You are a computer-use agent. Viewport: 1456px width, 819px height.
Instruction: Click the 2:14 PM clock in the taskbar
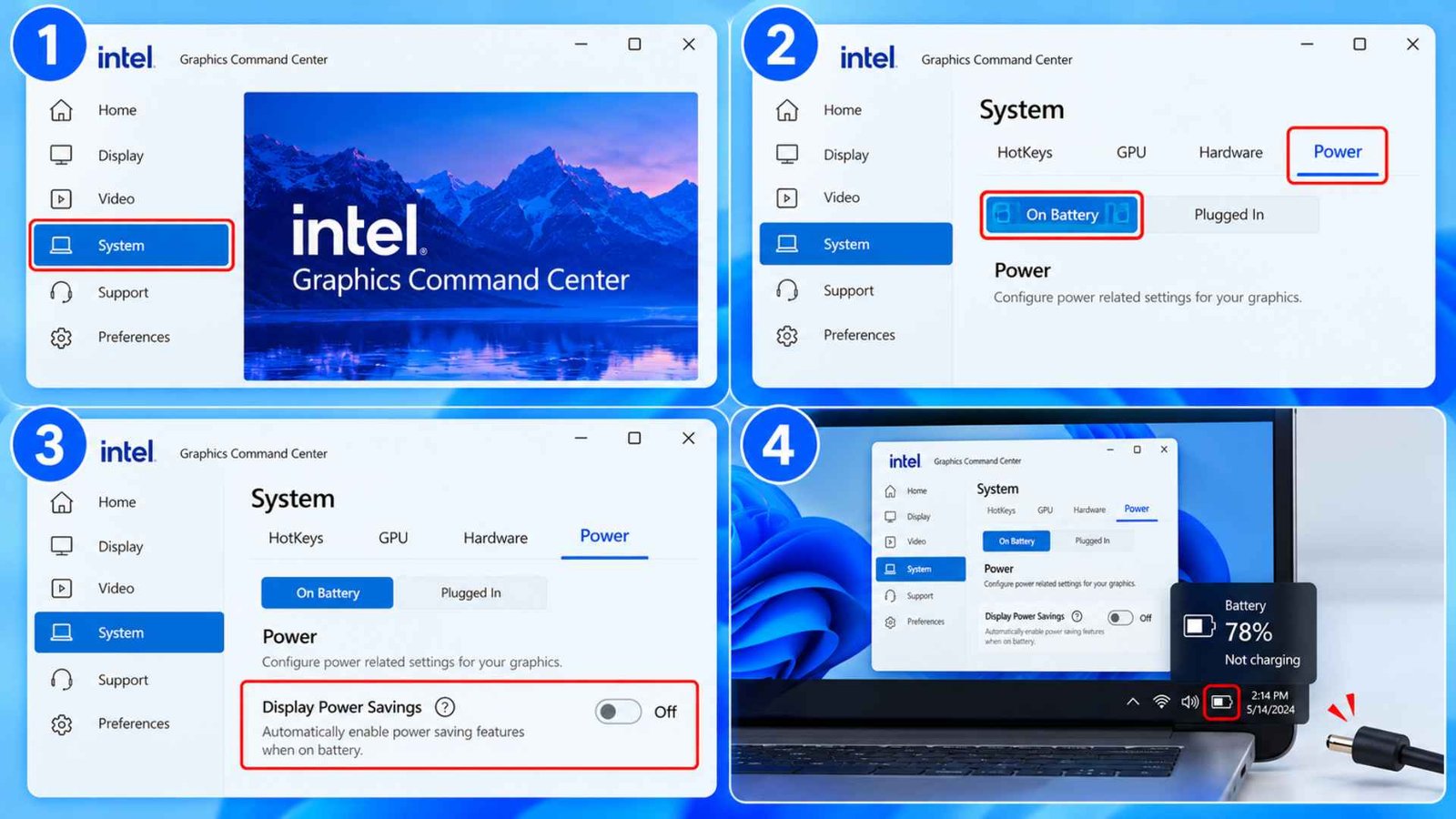click(1269, 696)
